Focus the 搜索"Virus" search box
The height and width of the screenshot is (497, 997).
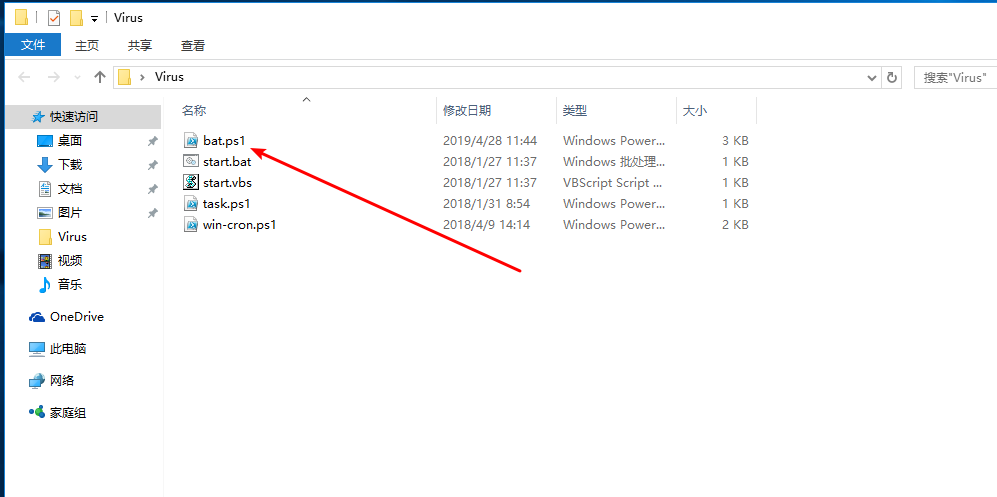[x=955, y=78]
